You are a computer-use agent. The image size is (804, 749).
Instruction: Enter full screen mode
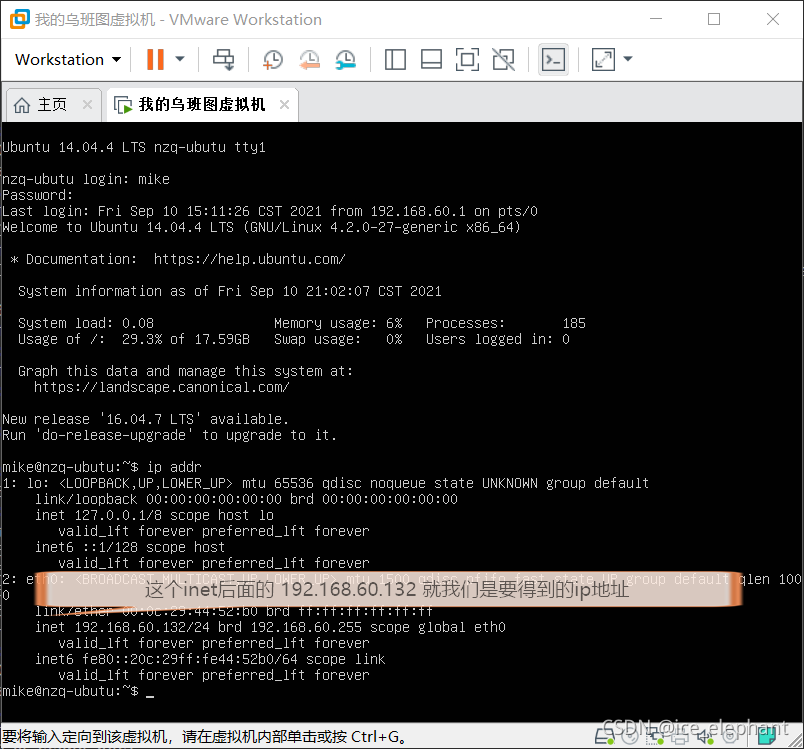click(467, 59)
